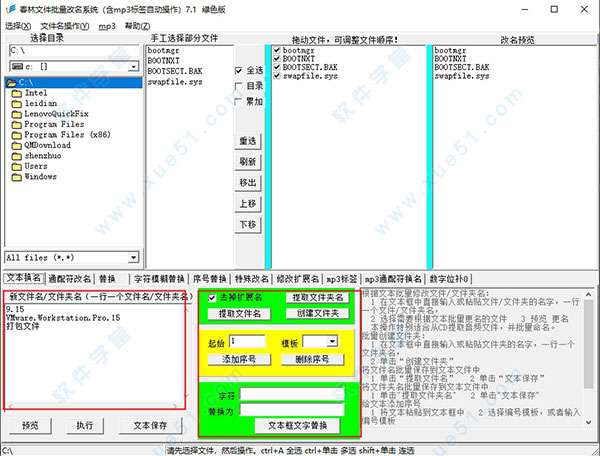Click the 添加序号 button

coord(239,359)
